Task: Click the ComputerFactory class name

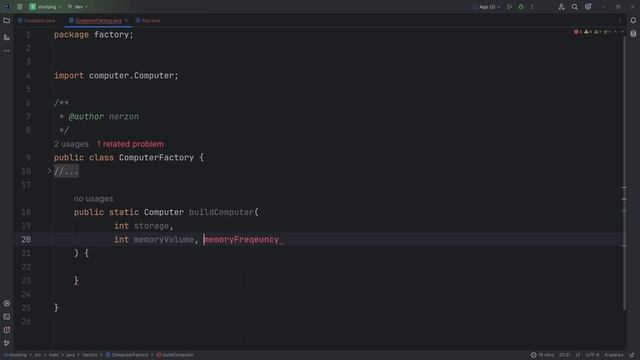Action: [x=156, y=158]
